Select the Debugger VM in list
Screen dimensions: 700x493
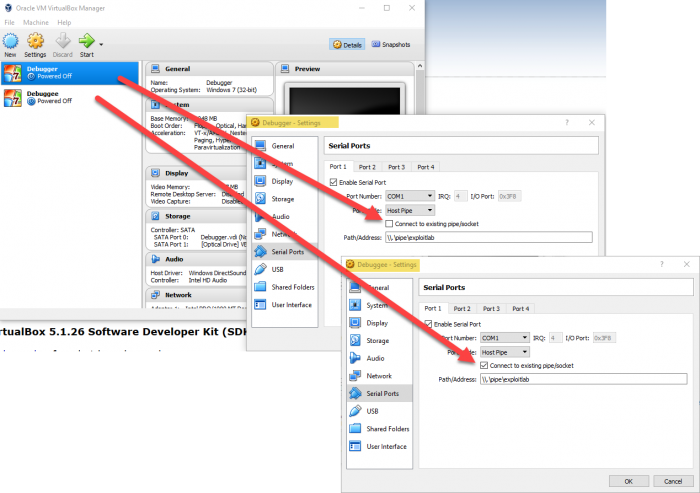click(x=70, y=73)
